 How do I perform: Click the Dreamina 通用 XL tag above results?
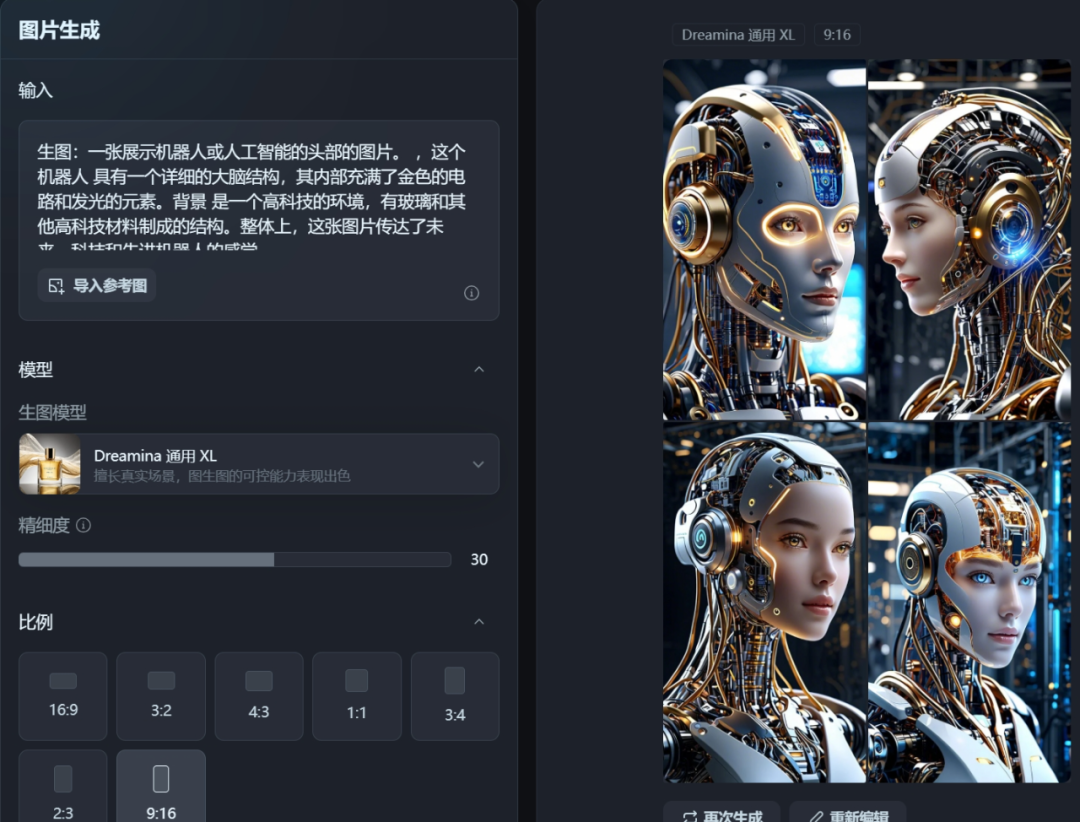[738, 35]
